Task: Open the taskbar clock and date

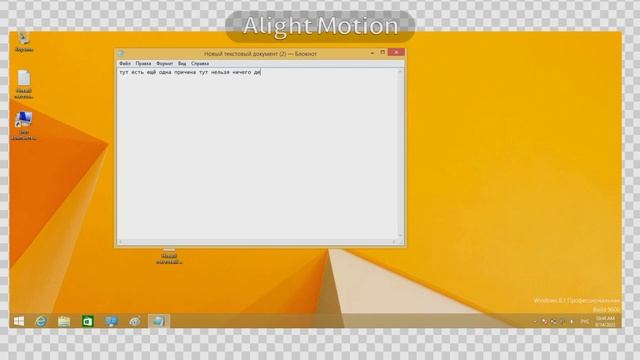Action: [605, 322]
